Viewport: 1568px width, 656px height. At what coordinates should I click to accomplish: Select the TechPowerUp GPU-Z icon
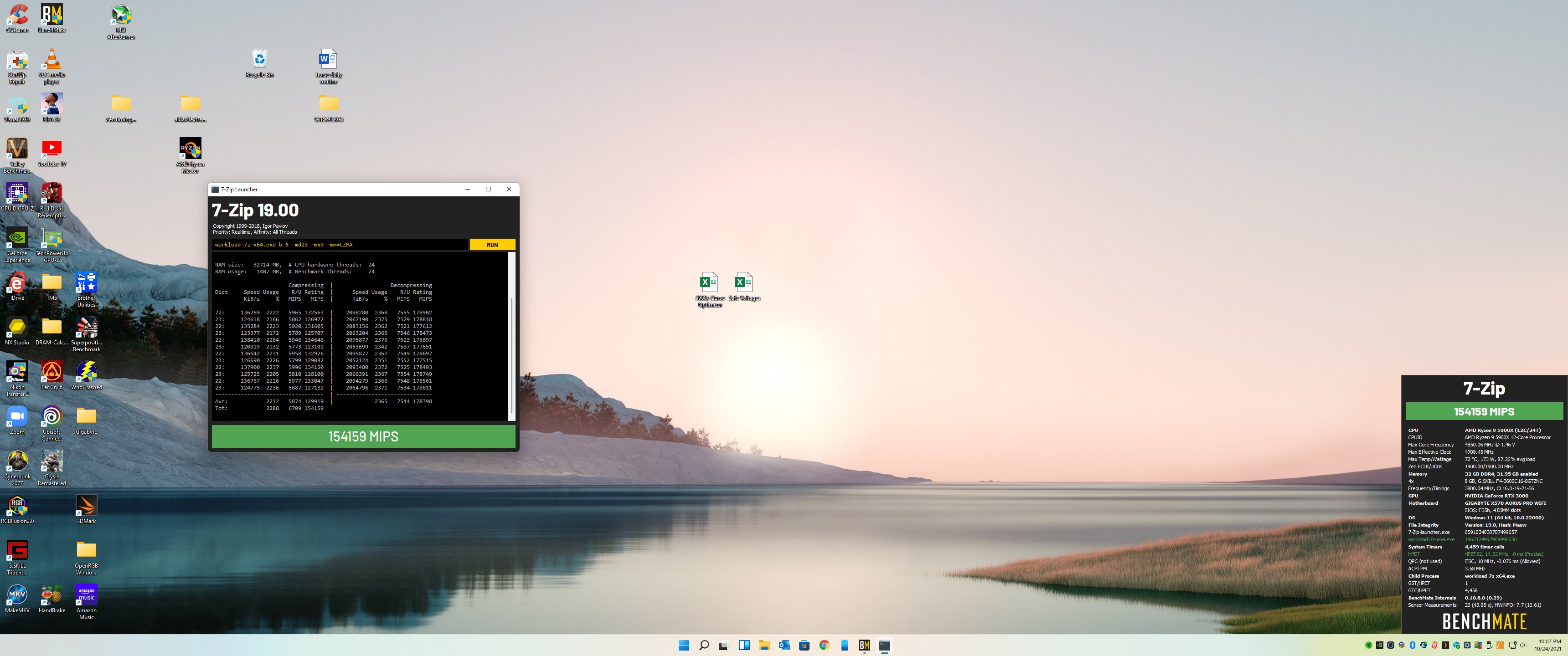click(x=52, y=245)
